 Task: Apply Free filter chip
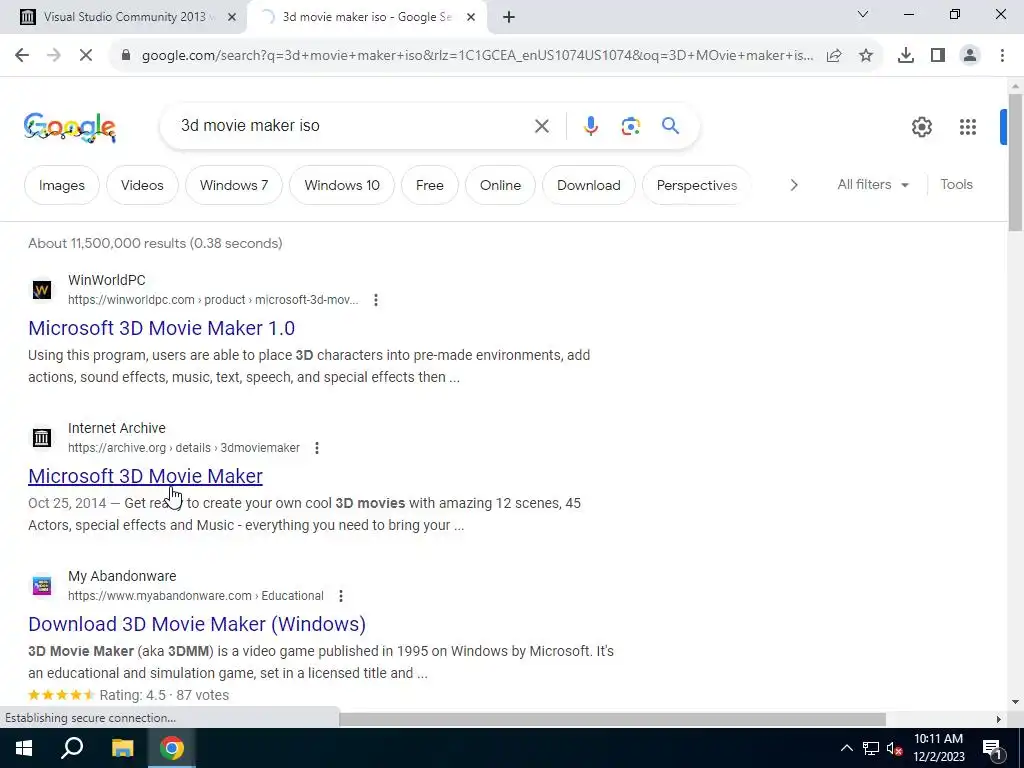[x=430, y=185]
